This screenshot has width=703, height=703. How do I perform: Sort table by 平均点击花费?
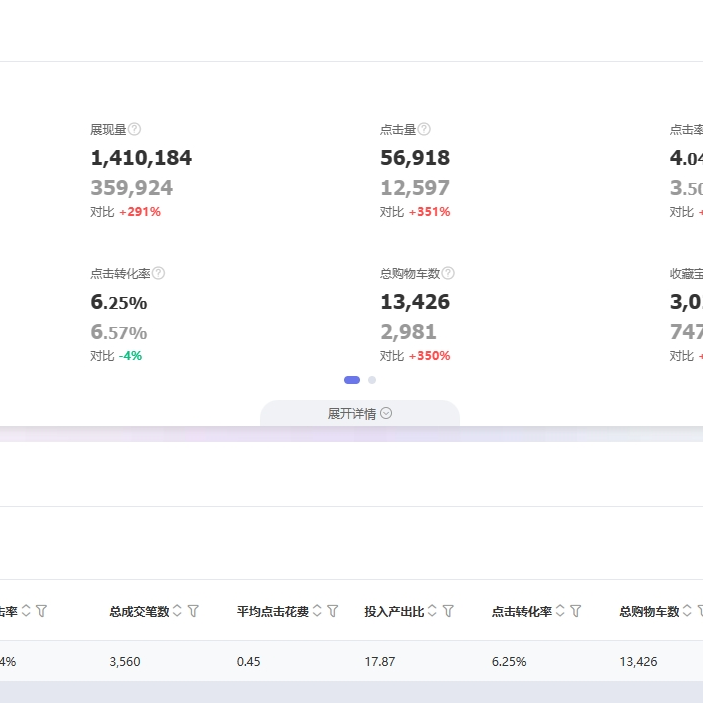(x=317, y=611)
